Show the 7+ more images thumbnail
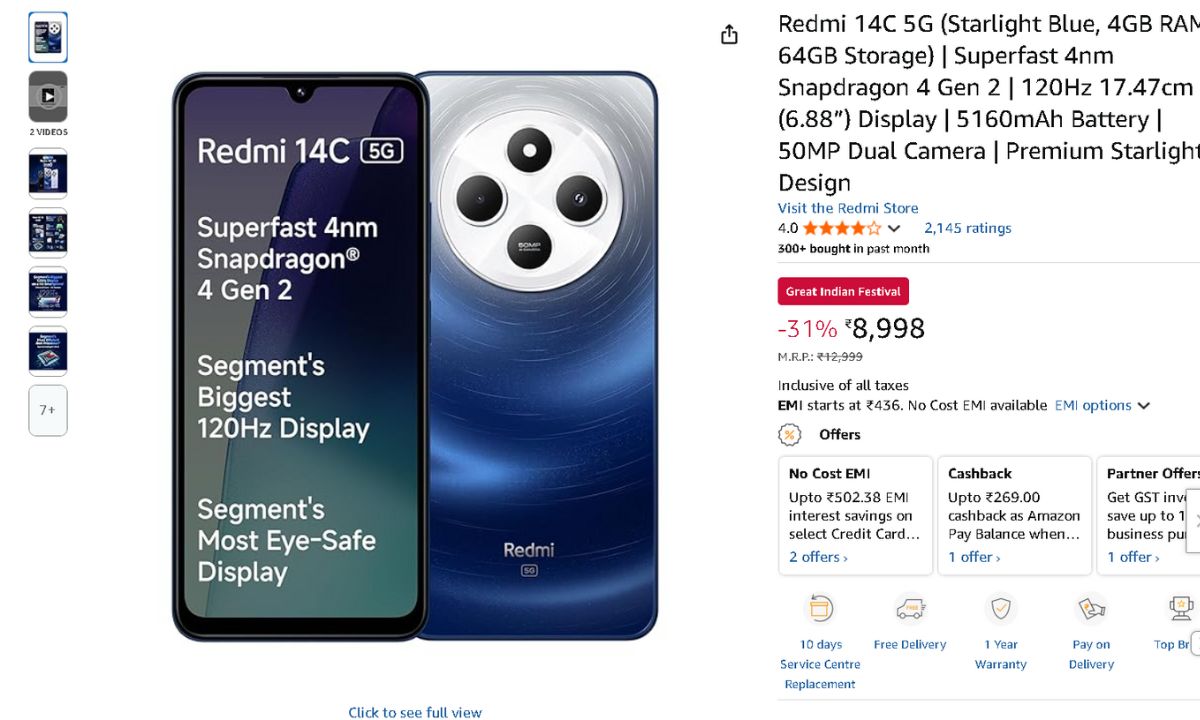 [48, 410]
